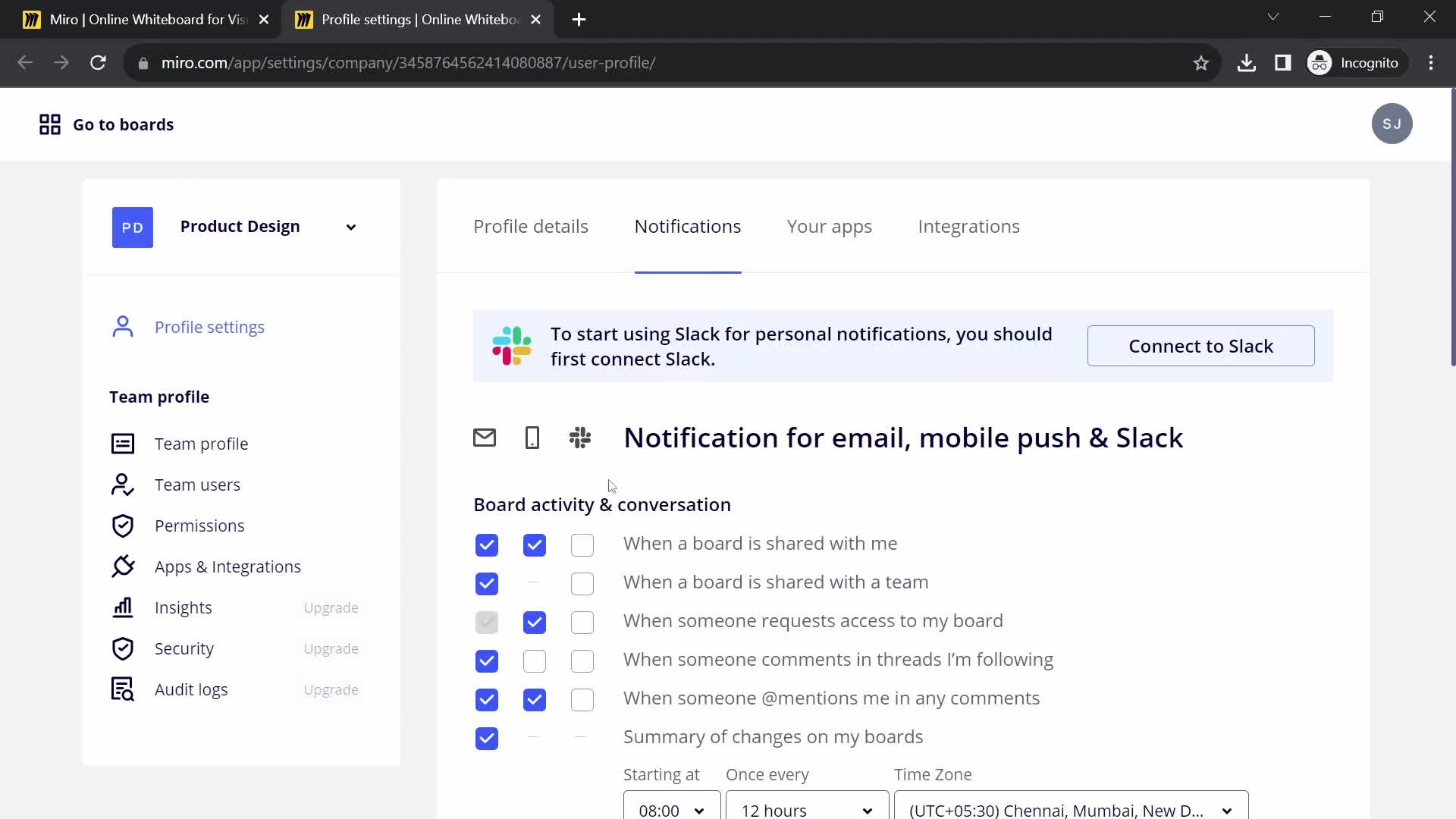Disable mobile push for someone requests access
This screenshot has height=819, width=1456.
[535, 622]
